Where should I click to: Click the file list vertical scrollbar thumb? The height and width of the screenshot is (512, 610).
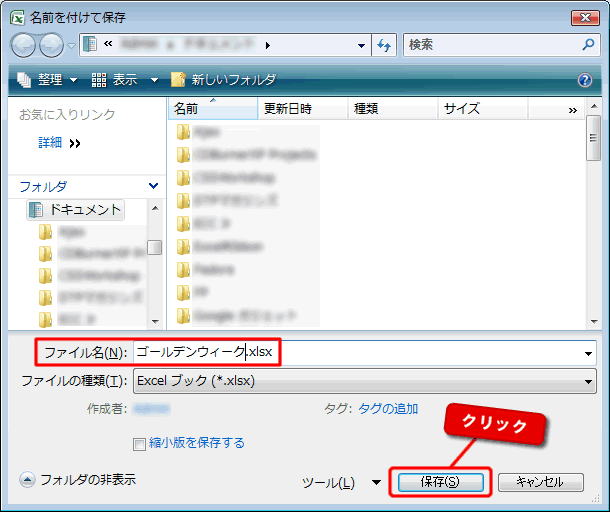pyautogui.click(x=594, y=138)
